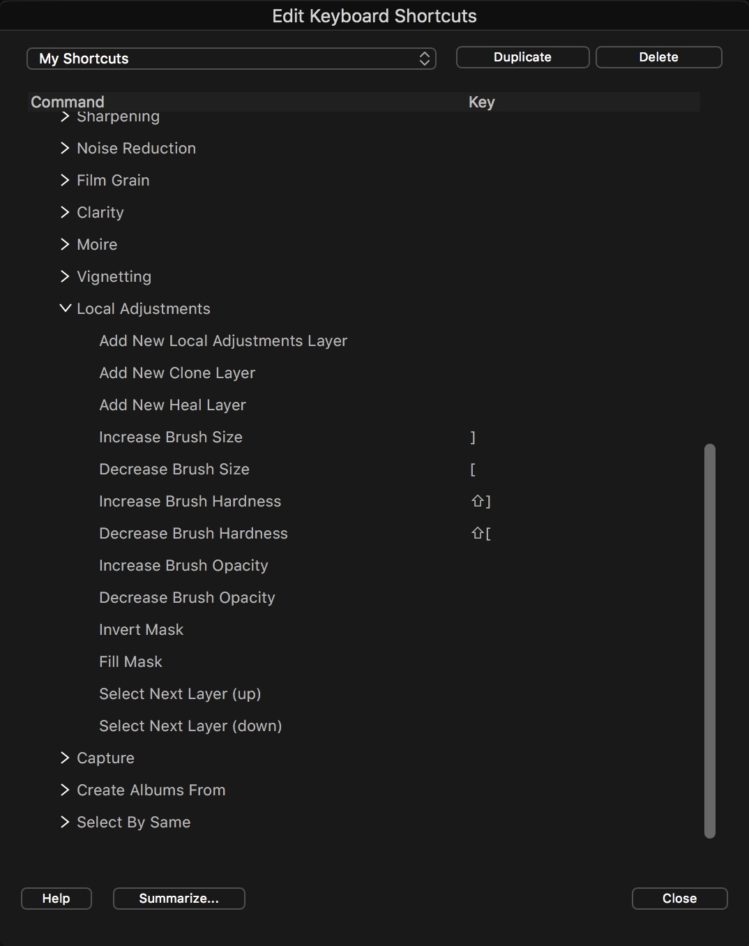Expand the Create Albums From section
The height and width of the screenshot is (946, 749).
(64, 789)
